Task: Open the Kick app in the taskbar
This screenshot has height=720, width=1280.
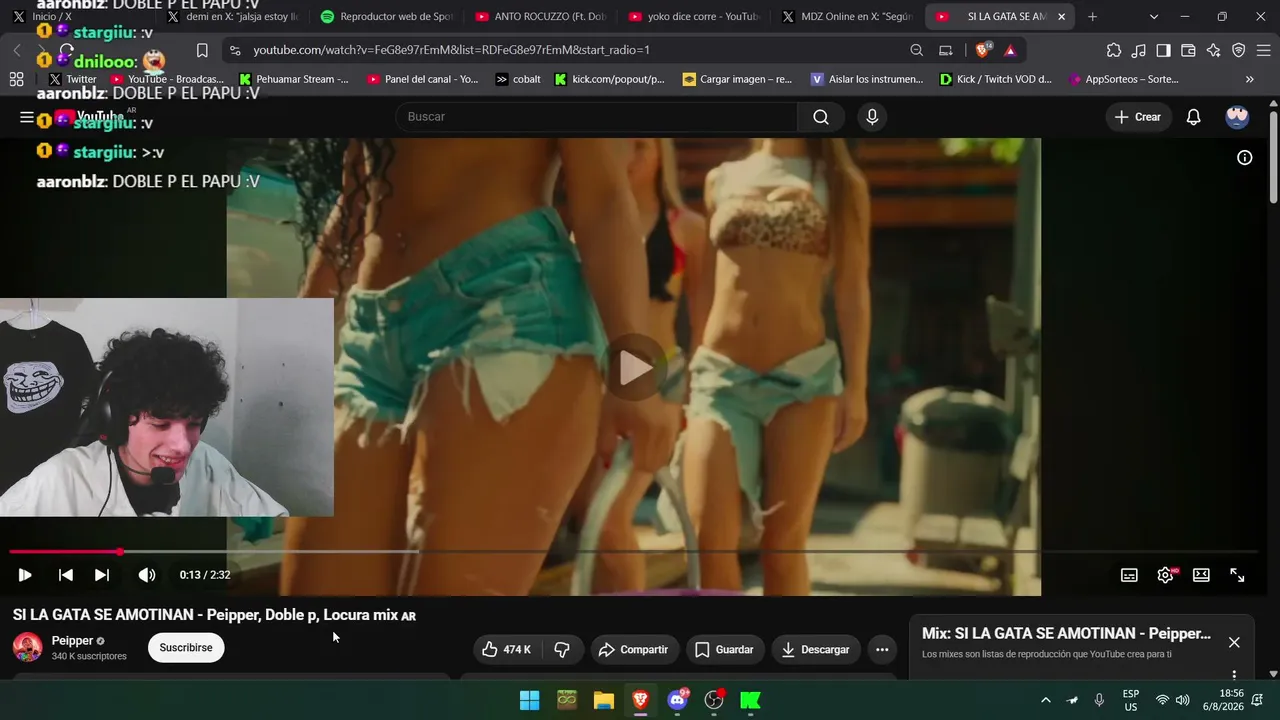Action: 751,700
